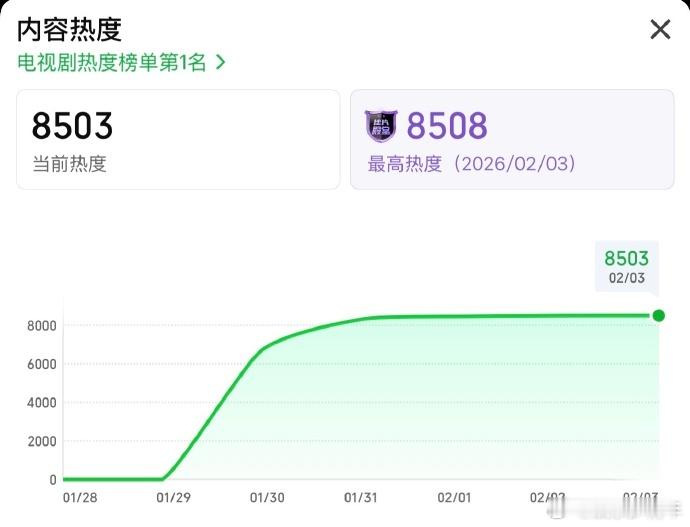Click the 01/30 date on the axis

tap(267, 498)
